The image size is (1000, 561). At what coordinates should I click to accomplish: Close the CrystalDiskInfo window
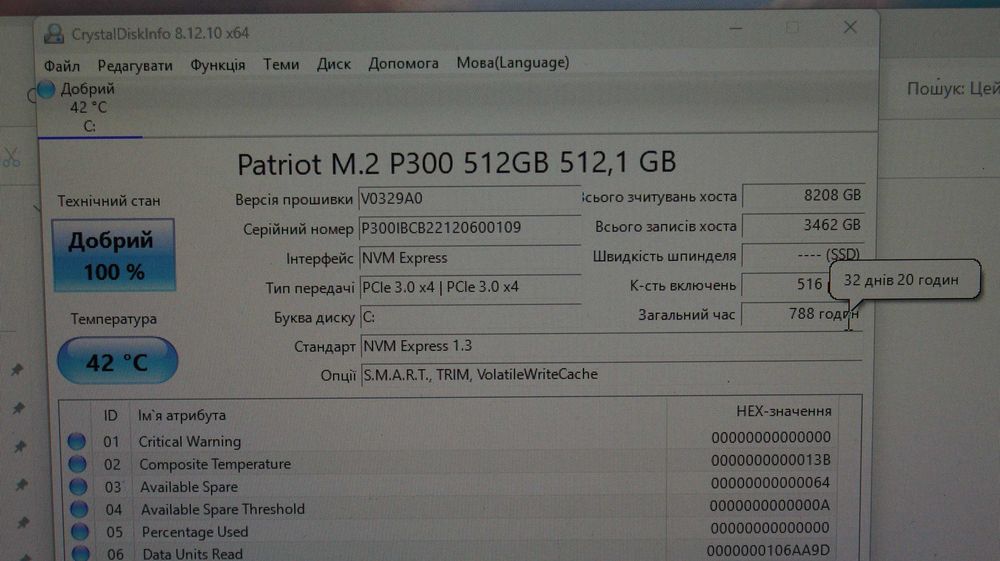pos(850,27)
